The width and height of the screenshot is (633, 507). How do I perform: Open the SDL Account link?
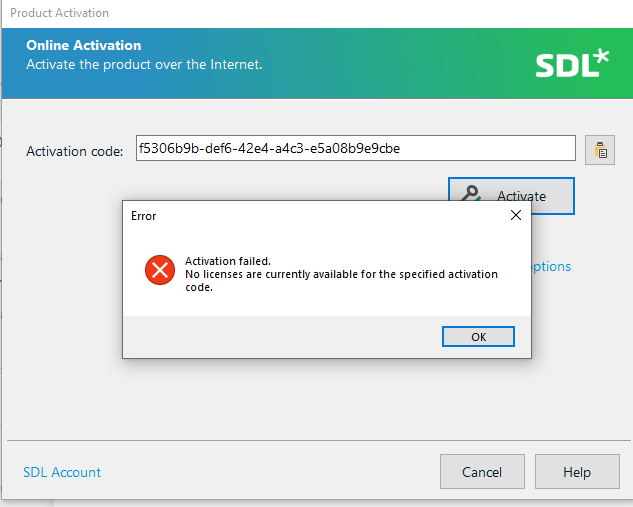(62, 472)
